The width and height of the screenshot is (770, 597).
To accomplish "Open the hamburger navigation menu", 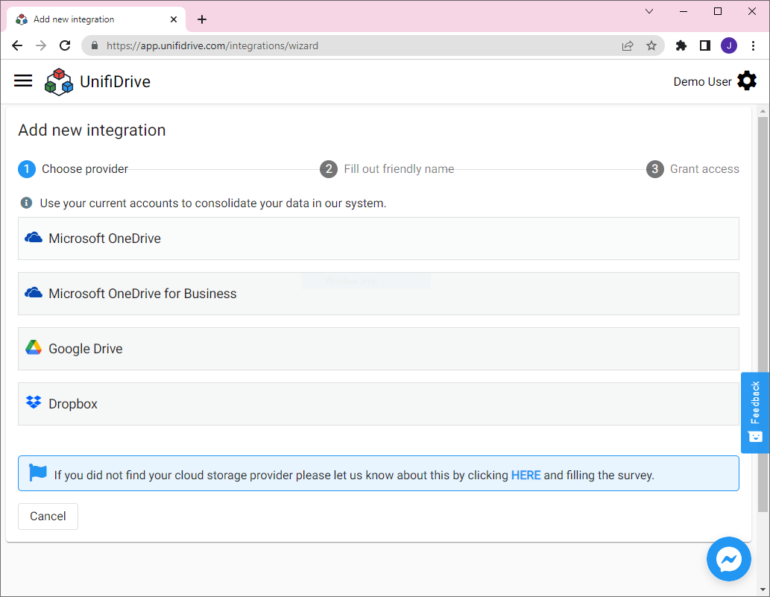I will pos(23,81).
